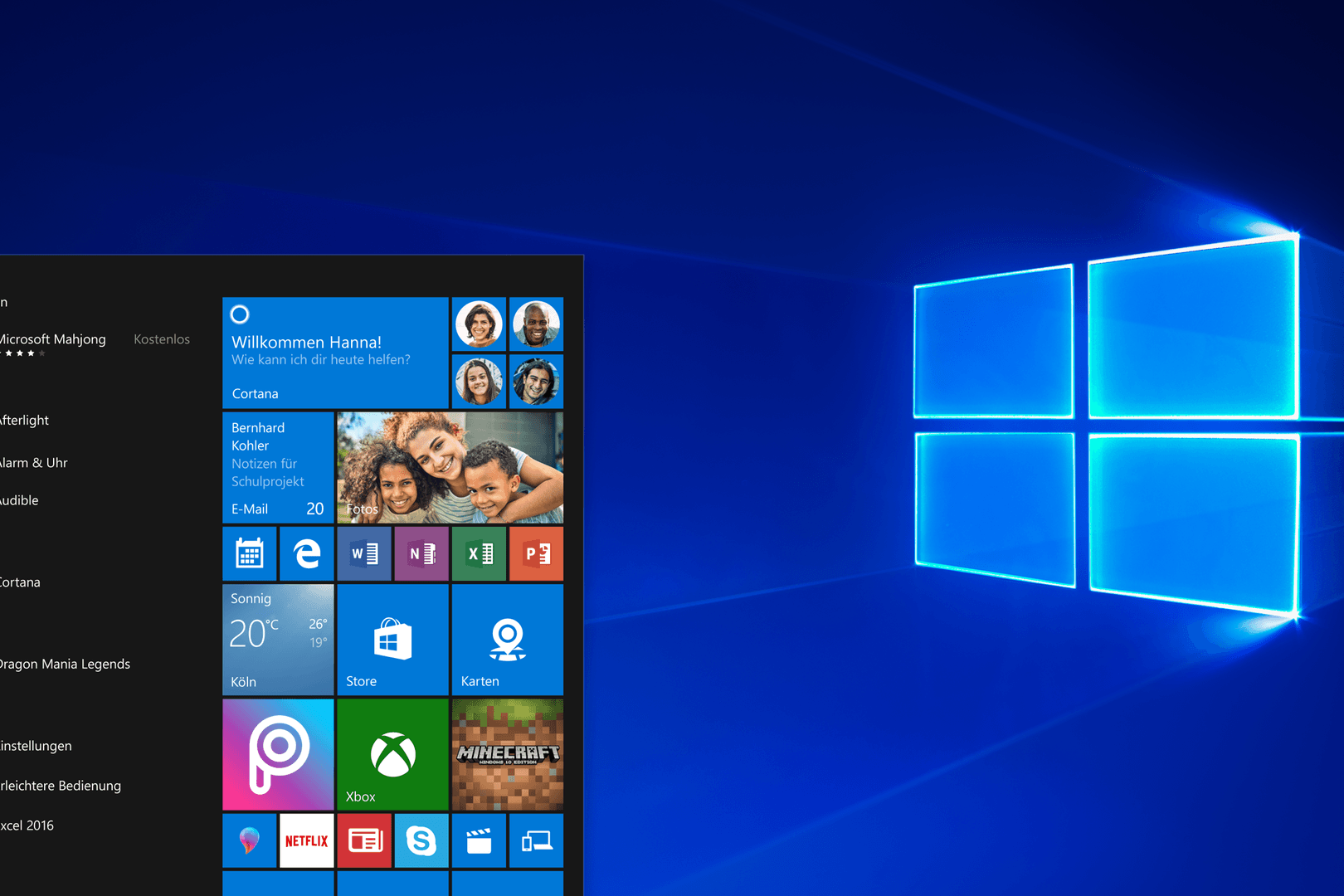Click the 'Willkommen Hanna!' greeting text
Image resolution: width=1344 pixels, height=896 pixels.
coord(306,342)
